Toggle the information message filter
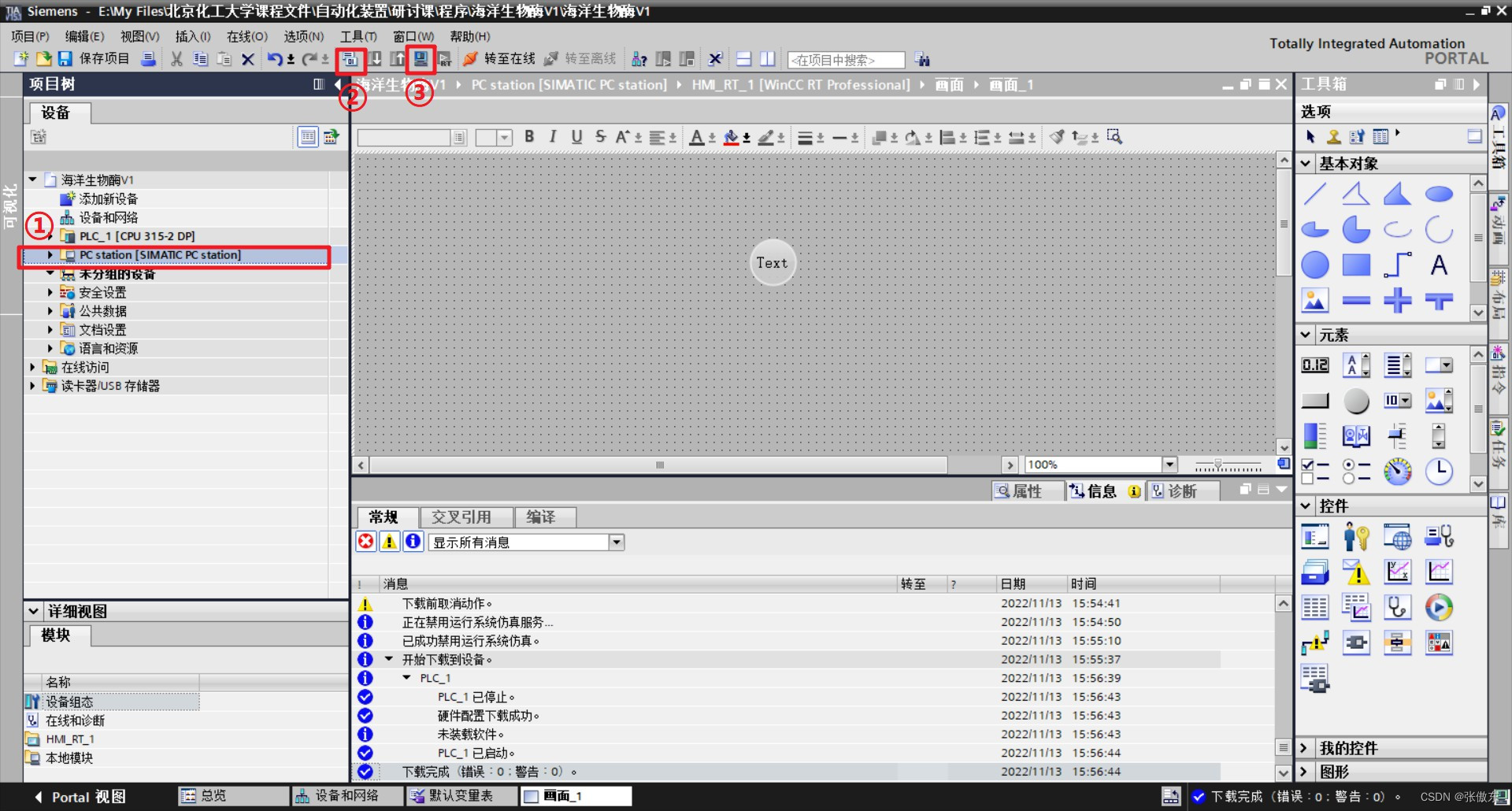The width and height of the screenshot is (1512, 811). tap(413, 542)
